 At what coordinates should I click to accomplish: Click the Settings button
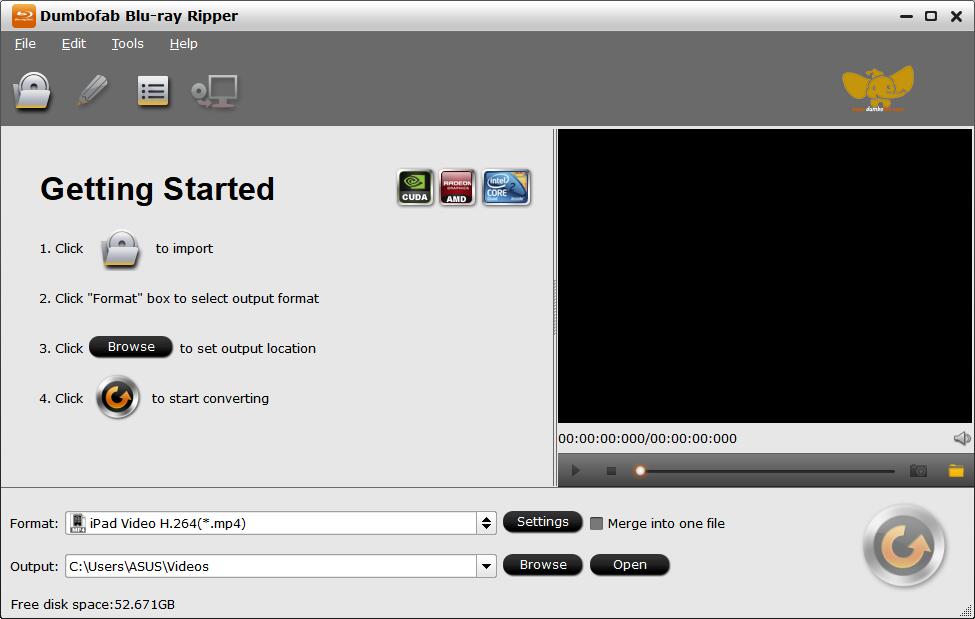point(542,522)
